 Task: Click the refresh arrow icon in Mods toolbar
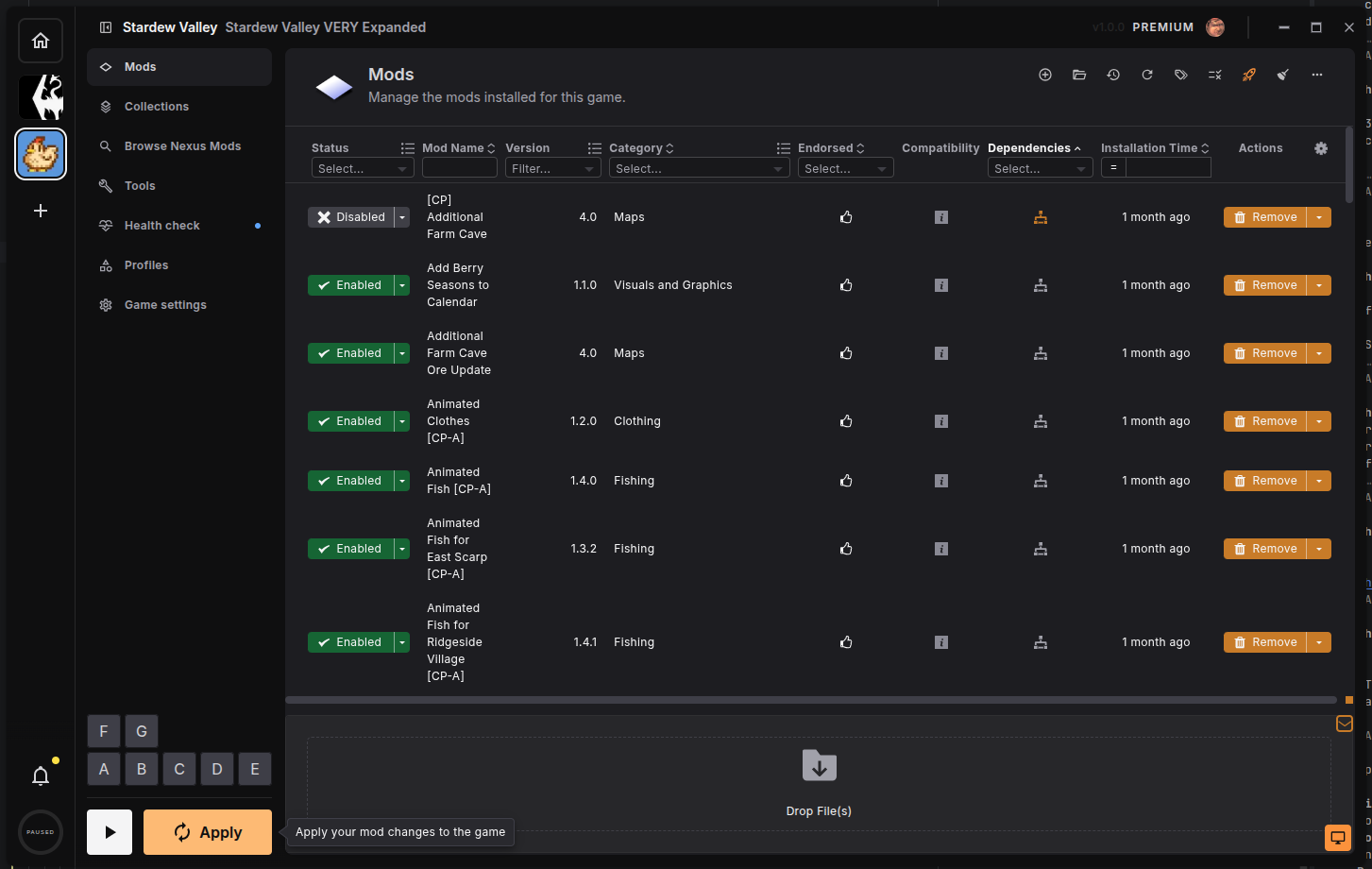click(x=1147, y=75)
